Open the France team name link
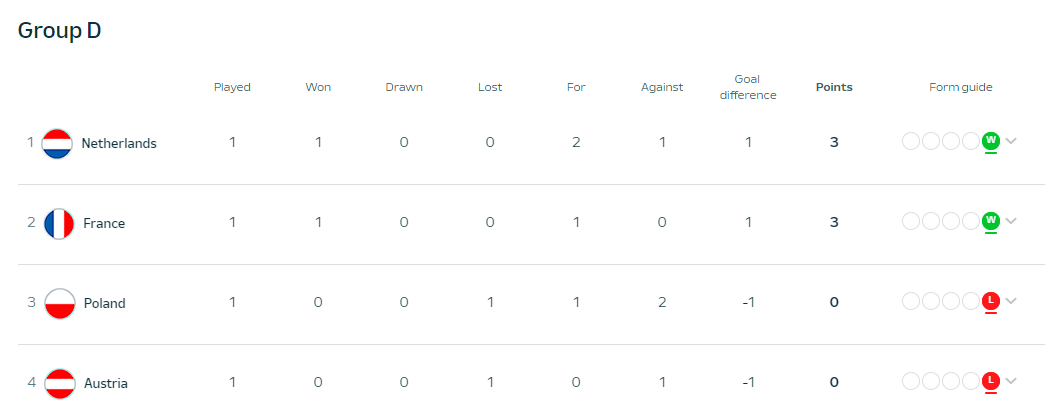 (104, 223)
